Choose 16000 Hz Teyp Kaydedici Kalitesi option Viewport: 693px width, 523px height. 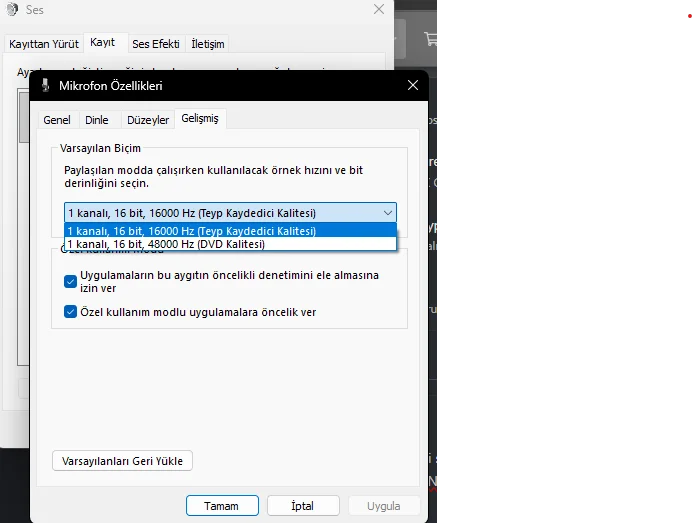[x=230, y=230]
